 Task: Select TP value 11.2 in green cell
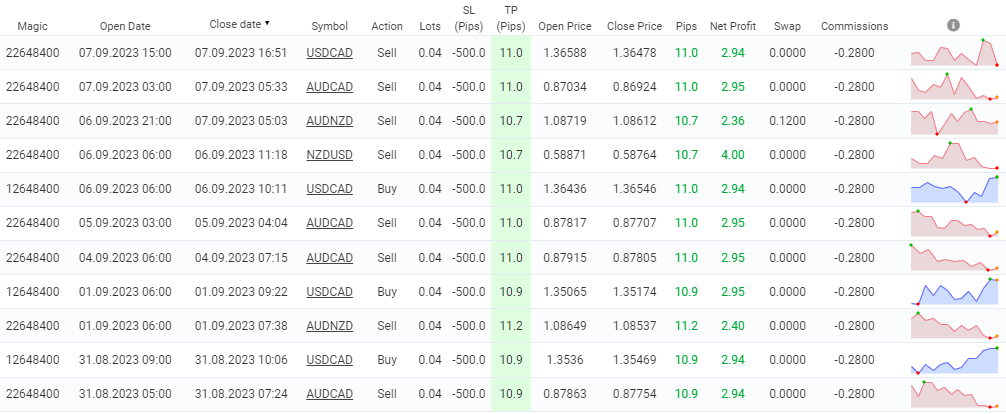[x=511, y=325]
